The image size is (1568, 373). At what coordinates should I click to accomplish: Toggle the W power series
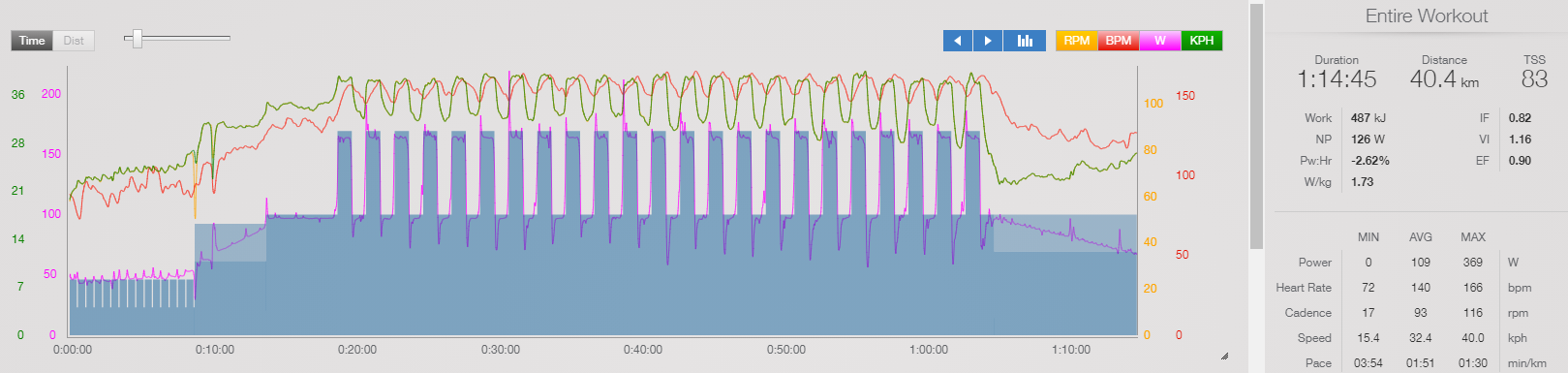click(1160, 41)
